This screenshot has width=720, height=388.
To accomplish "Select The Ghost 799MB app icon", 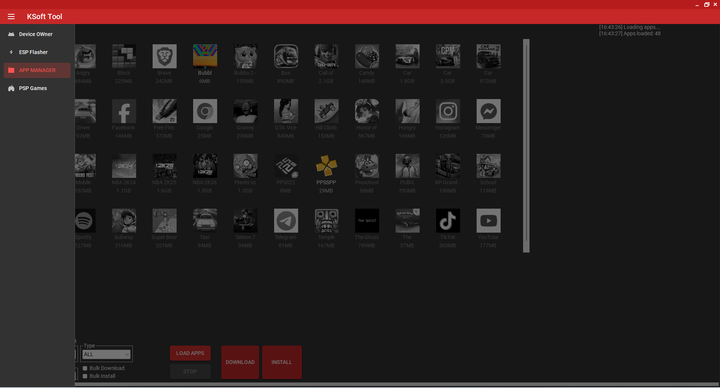I will pyautogui.click(x=367, y=221).
